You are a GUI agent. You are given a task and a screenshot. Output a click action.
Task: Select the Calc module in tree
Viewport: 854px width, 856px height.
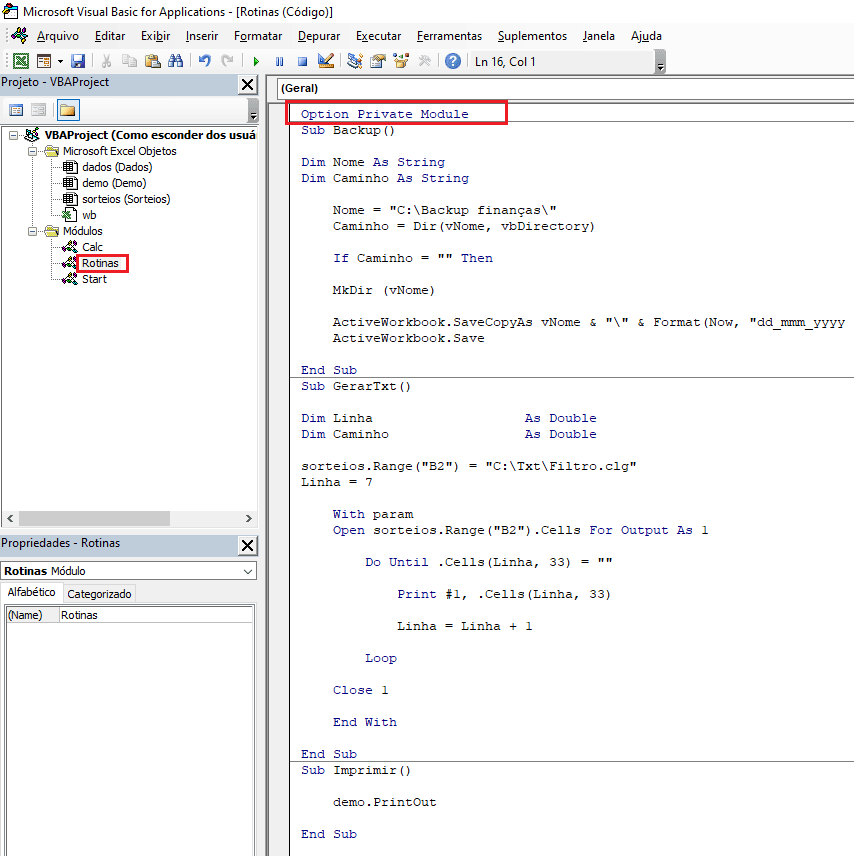92,247
